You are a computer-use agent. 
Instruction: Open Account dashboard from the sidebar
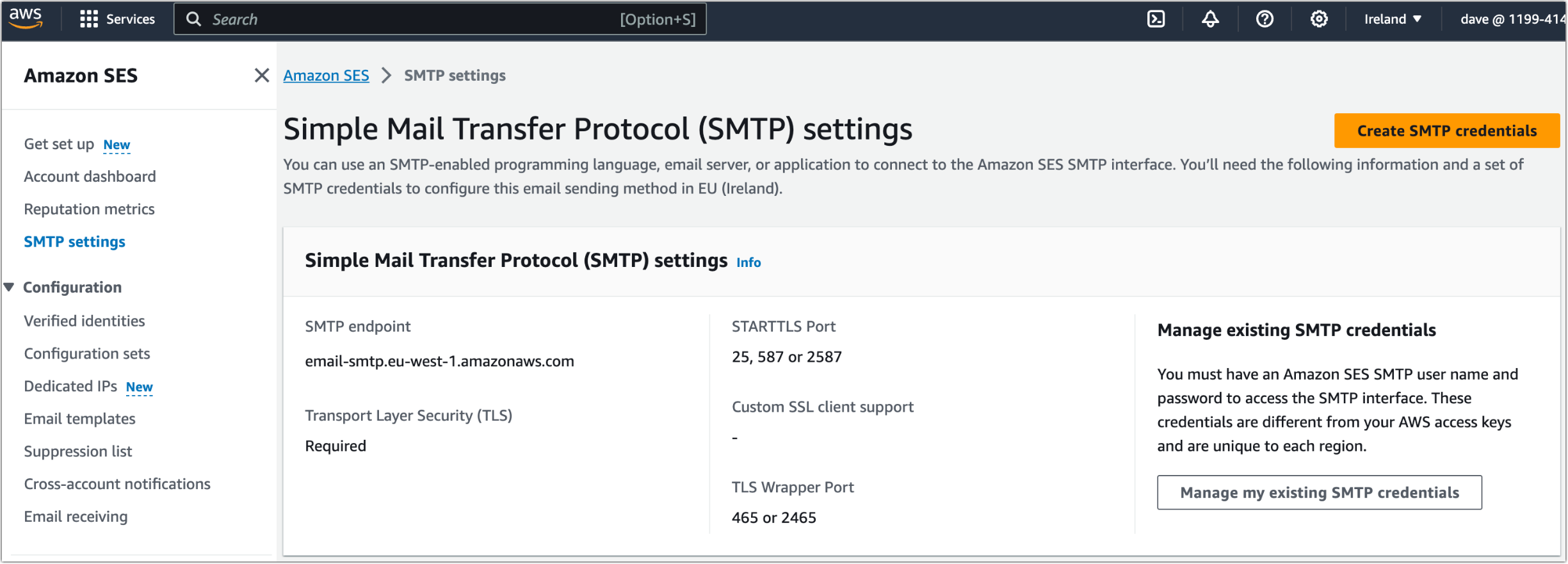click(90, 176)
